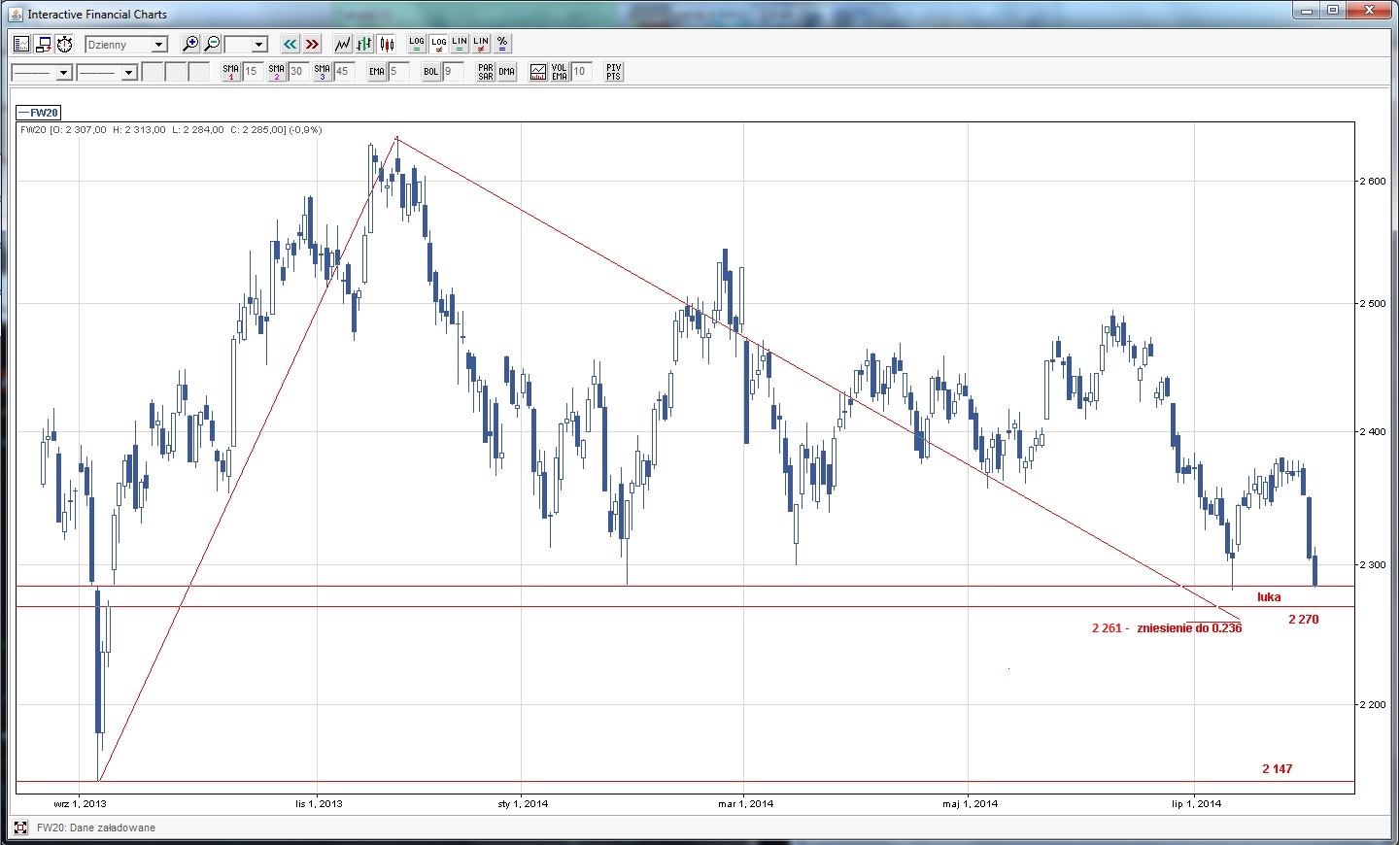This screenshot has height=845, width=1400.
Task: Click the stopwatch timer icon
Action: [64, 44]
